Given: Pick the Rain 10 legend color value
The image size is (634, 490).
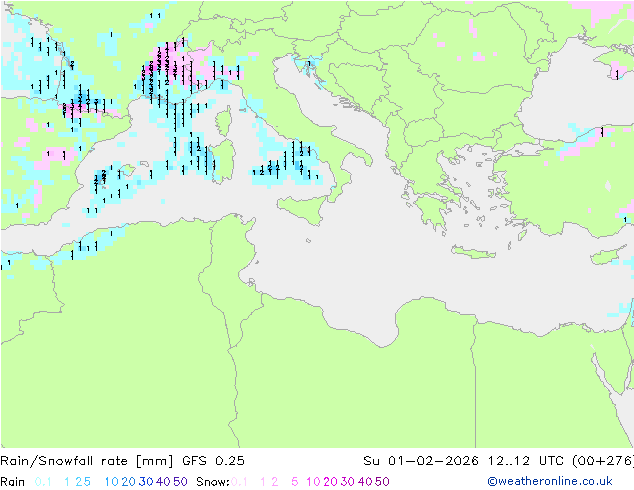Looking at the screenshot, I should point(111,482).
